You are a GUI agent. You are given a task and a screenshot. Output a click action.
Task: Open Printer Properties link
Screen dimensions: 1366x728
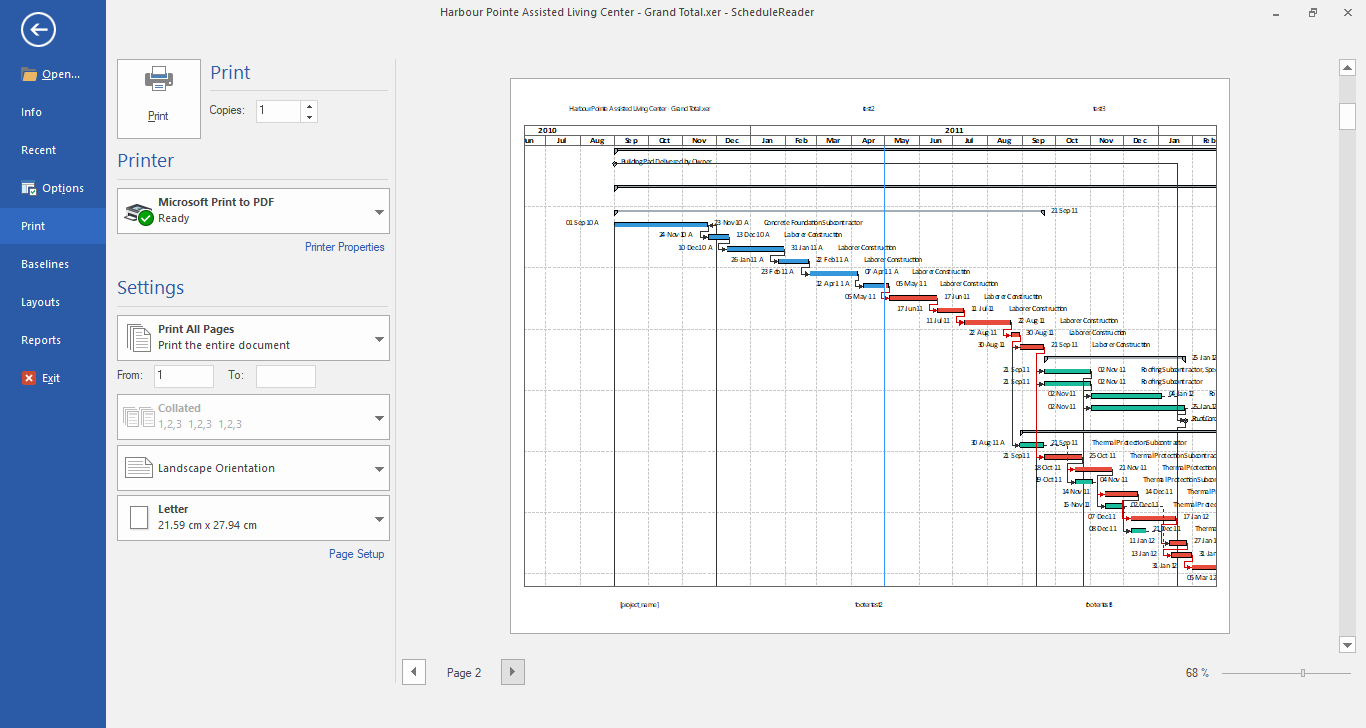pos(344,246)
